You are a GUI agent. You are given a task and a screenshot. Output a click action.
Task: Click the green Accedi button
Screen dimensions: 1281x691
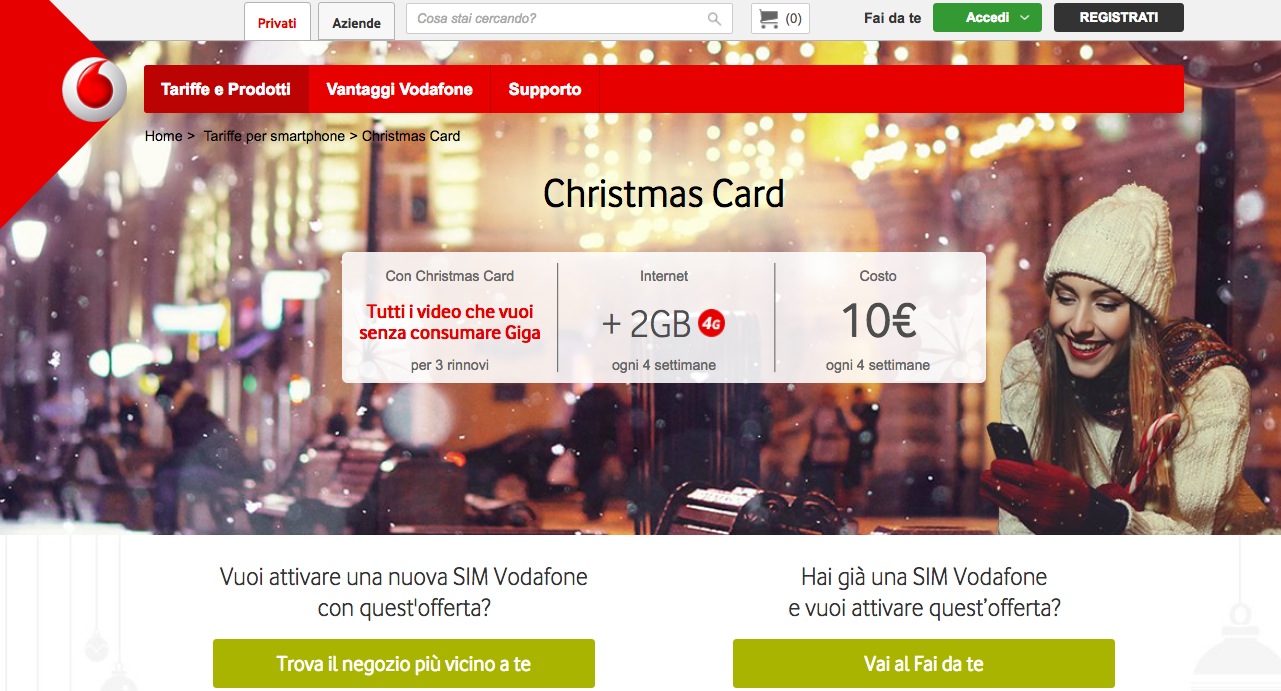pyautogui.click(x=987, y=18)
